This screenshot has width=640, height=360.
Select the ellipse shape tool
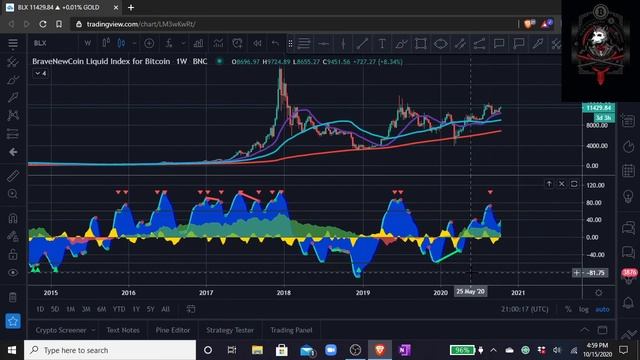440,44
